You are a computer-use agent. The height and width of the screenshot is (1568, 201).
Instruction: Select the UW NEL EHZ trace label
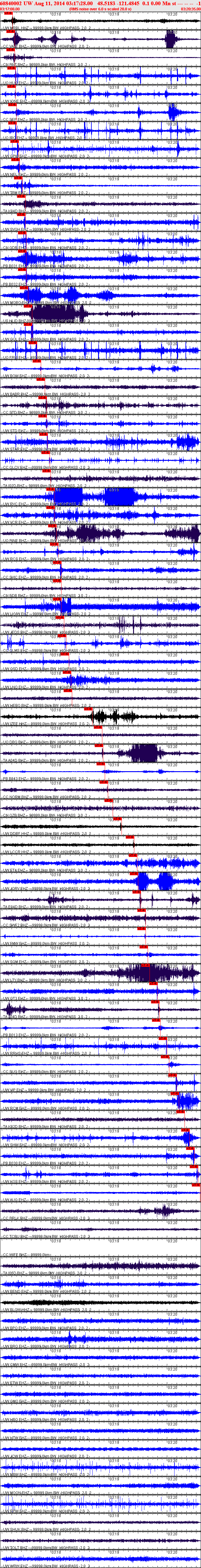[46, 175]
